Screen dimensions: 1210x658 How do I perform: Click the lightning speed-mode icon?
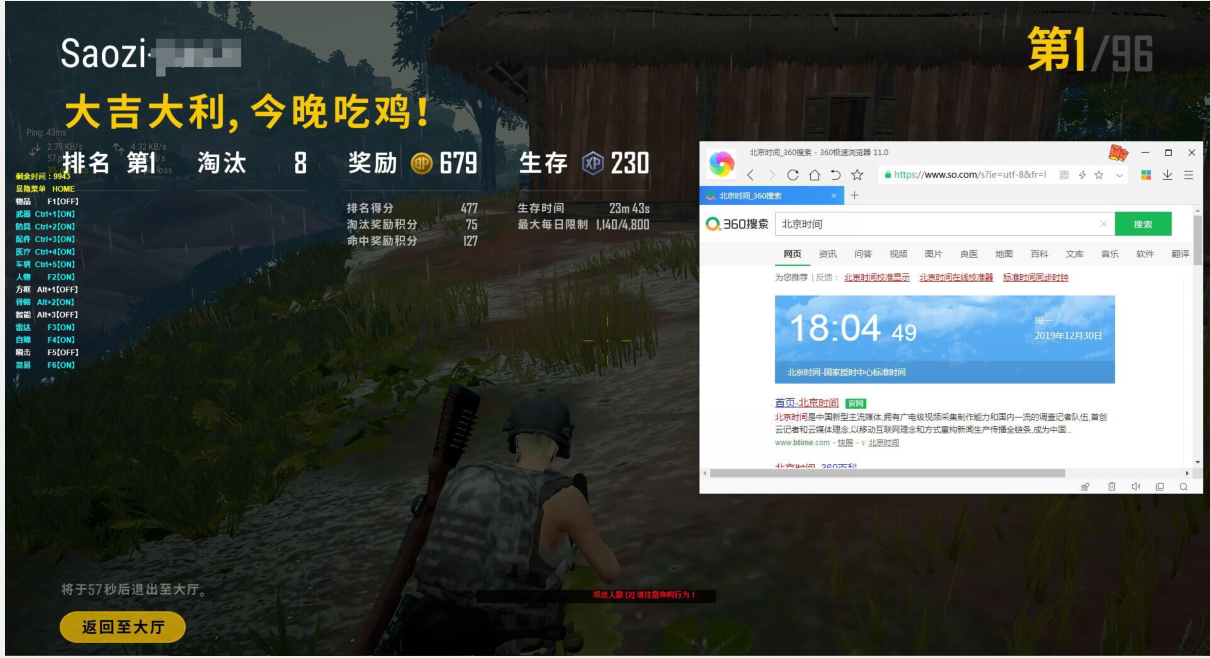[1082, 175]
